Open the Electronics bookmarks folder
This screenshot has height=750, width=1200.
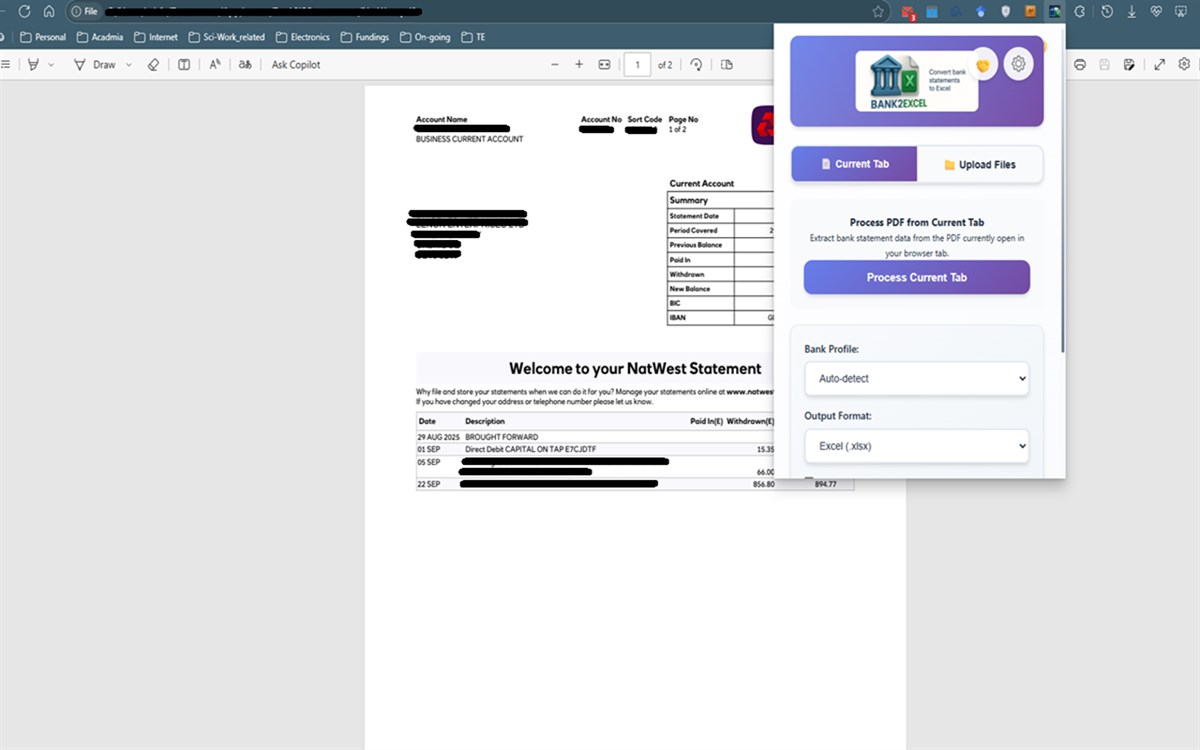click(x=302, y=37)
